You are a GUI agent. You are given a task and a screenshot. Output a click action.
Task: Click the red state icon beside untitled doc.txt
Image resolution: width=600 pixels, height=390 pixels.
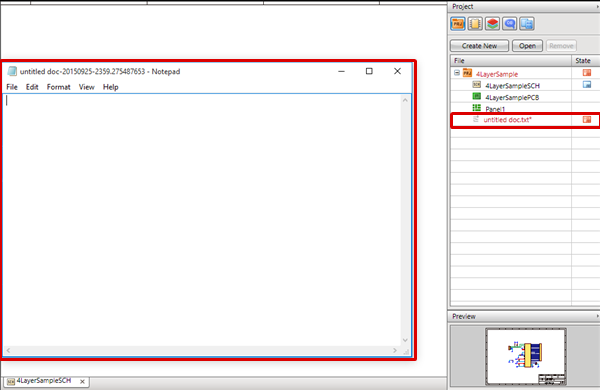587,119
